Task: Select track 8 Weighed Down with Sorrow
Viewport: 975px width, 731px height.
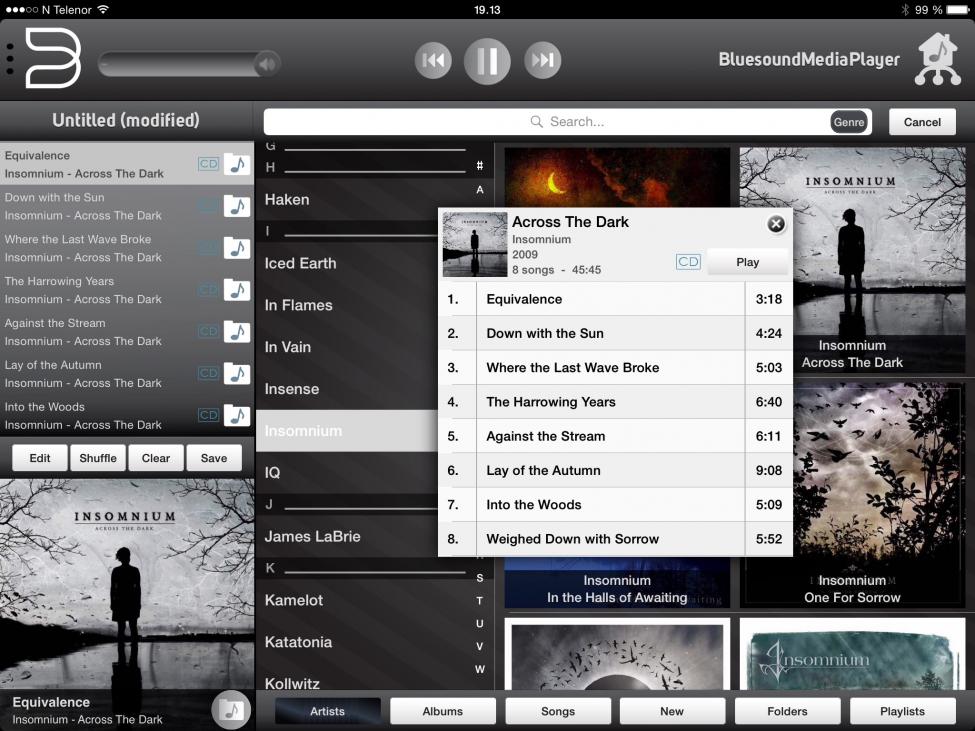Action: [616, 539]
